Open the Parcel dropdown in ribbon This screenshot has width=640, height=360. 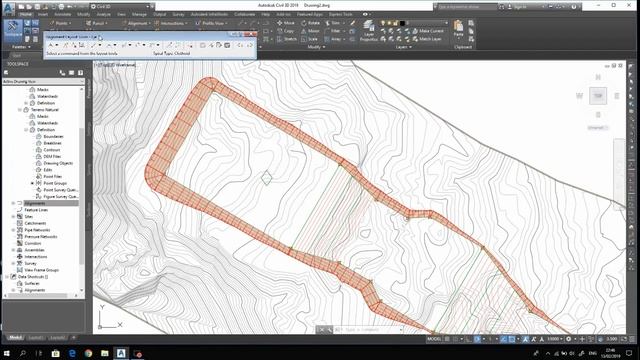(97, 23)
